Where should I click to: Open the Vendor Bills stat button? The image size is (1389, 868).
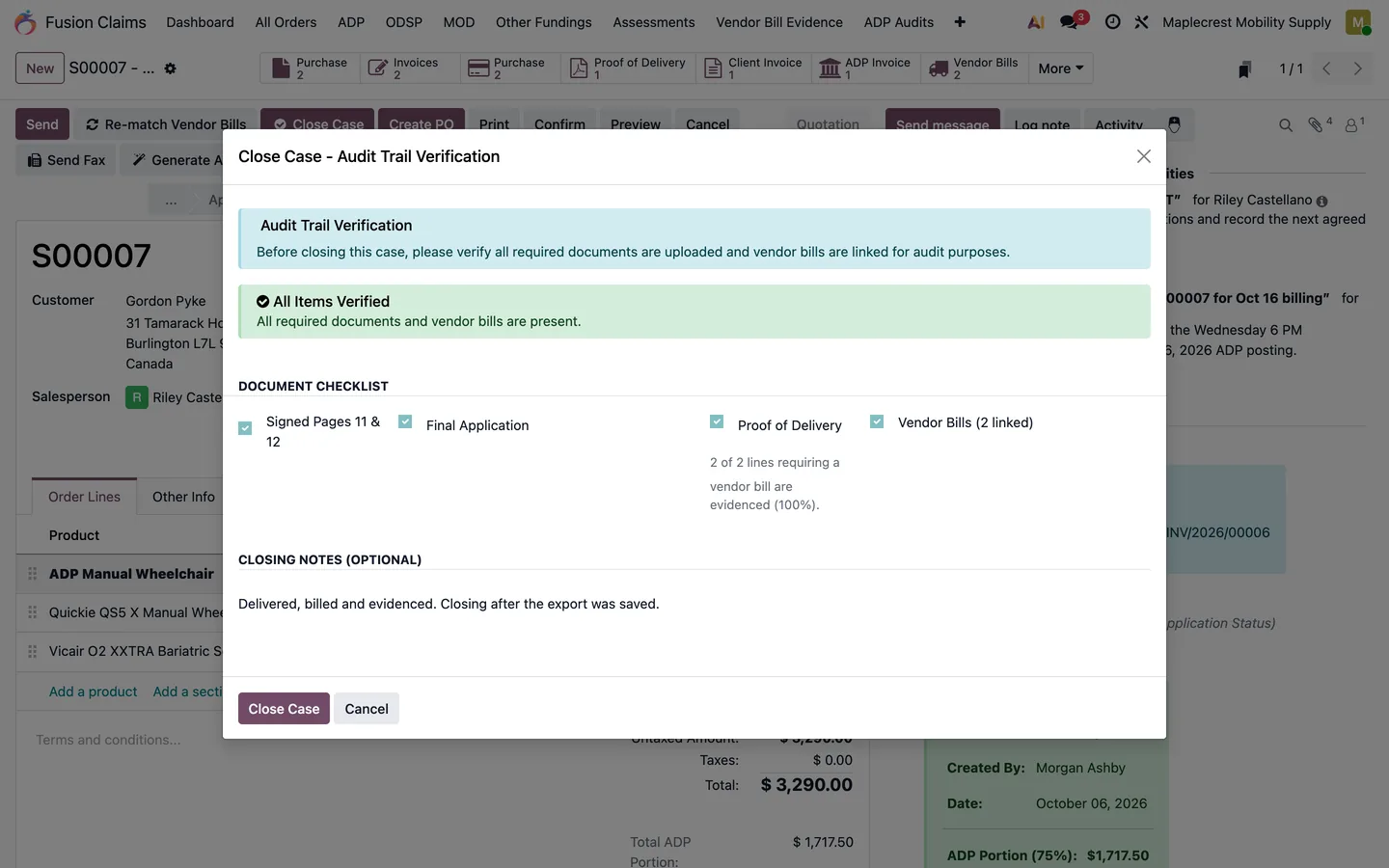pos(973,68)
